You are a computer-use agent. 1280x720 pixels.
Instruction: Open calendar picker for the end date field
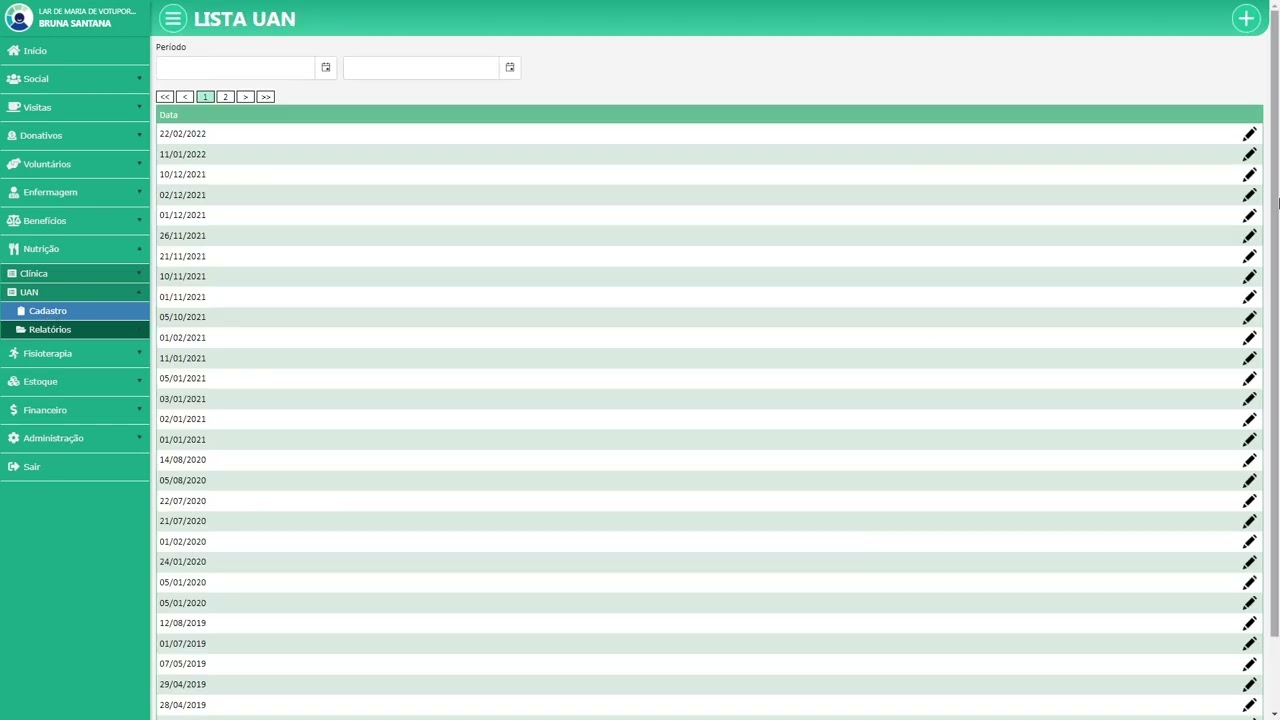(x=510, y=68)
